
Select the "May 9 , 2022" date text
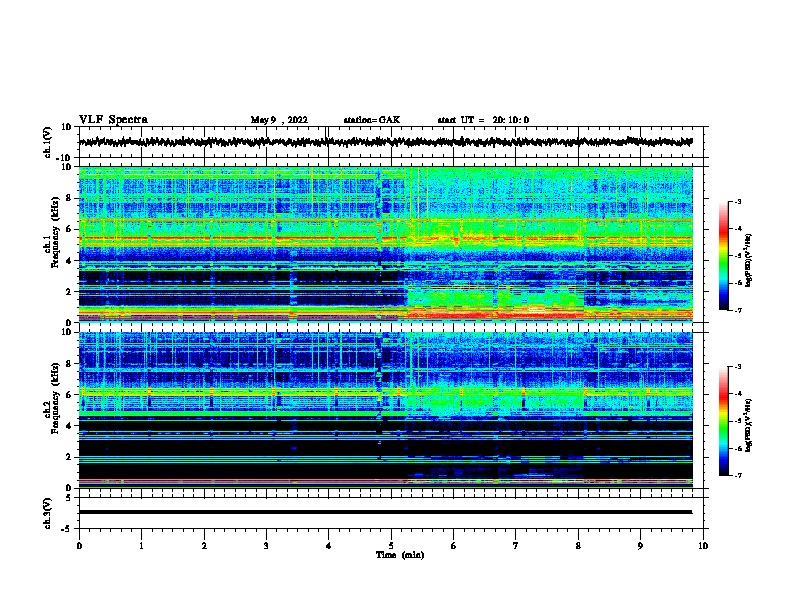[279, 120]
